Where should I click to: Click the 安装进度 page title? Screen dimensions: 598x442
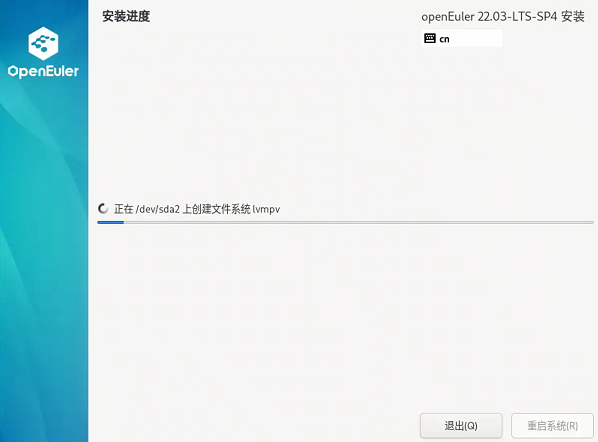click(126, 16)
